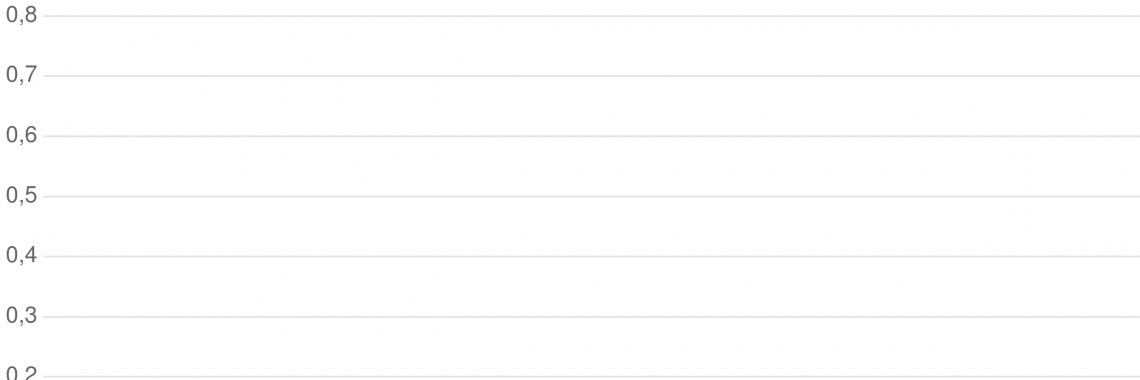Select the 0,4 horizontal gridline
Viewport: 1140px width, 380px height.
pyautogui.click(x=592, y=256)
